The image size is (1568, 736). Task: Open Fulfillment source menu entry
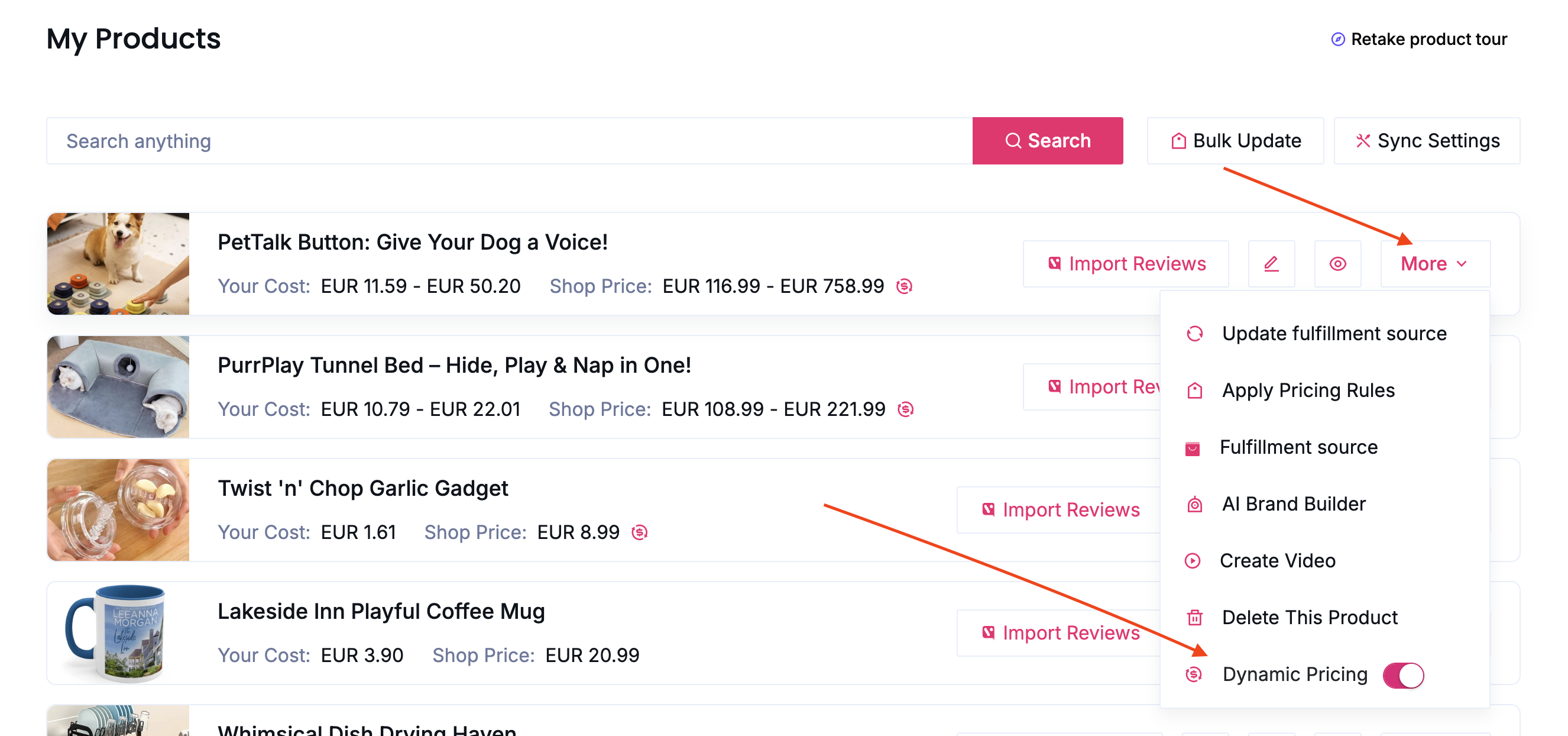pos(1298,447)
